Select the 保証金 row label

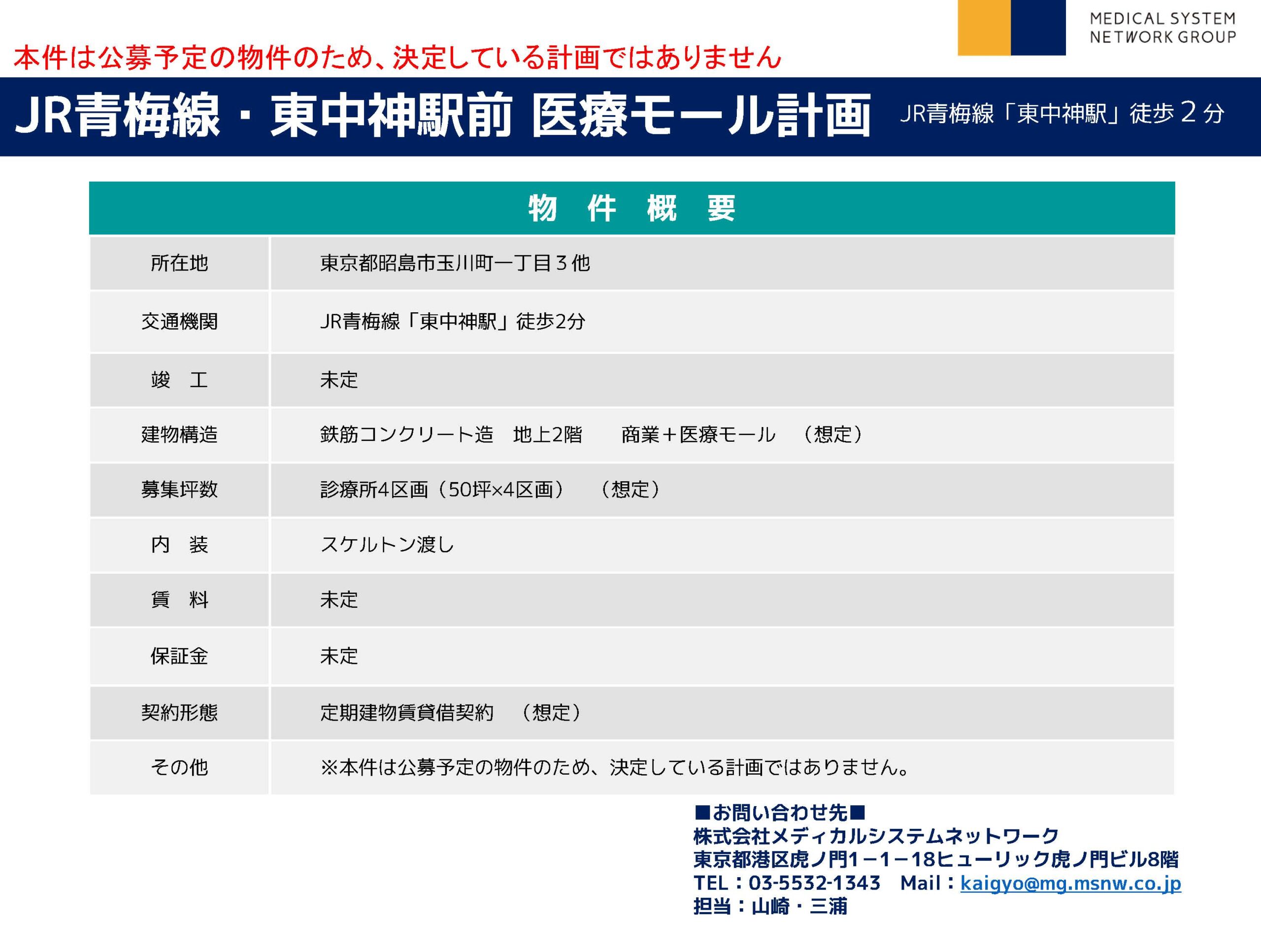point(179,656)
